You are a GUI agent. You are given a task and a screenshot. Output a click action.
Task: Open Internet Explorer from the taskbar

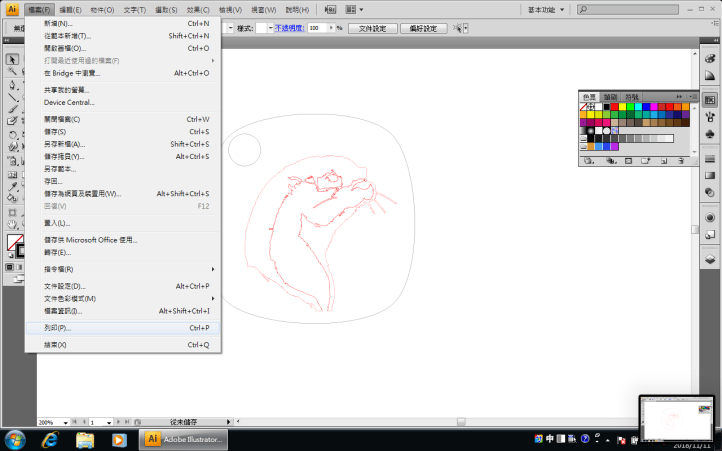(50, 438)
